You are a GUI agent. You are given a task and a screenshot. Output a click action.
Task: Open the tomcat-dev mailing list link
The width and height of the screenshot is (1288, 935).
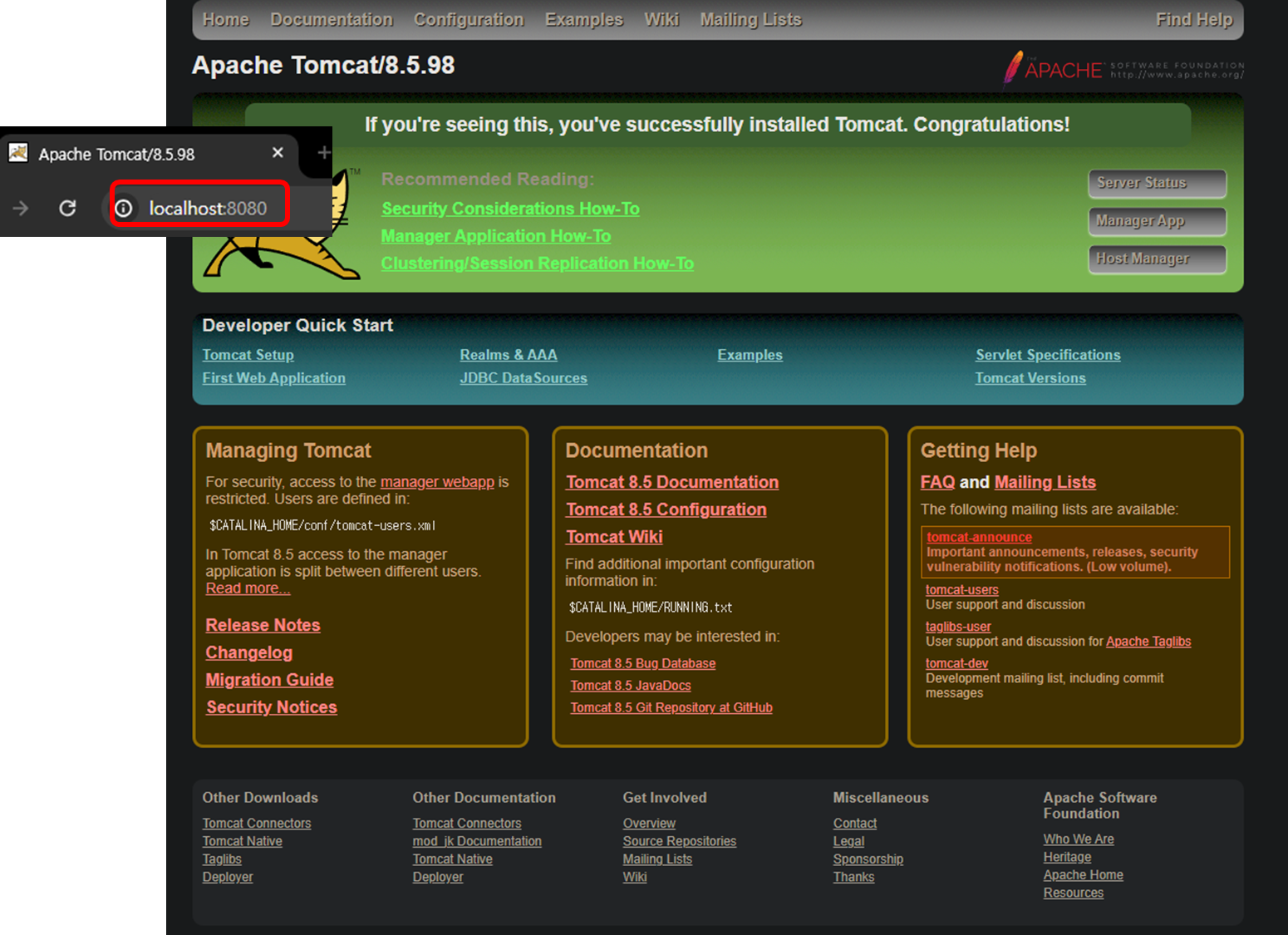pos(957,663)
